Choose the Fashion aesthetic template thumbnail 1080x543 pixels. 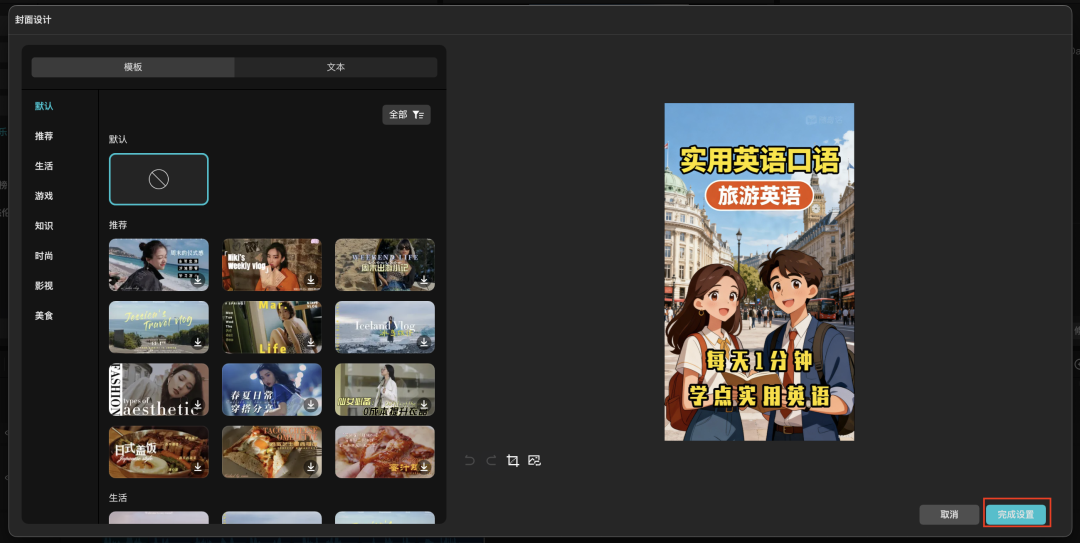158,389
